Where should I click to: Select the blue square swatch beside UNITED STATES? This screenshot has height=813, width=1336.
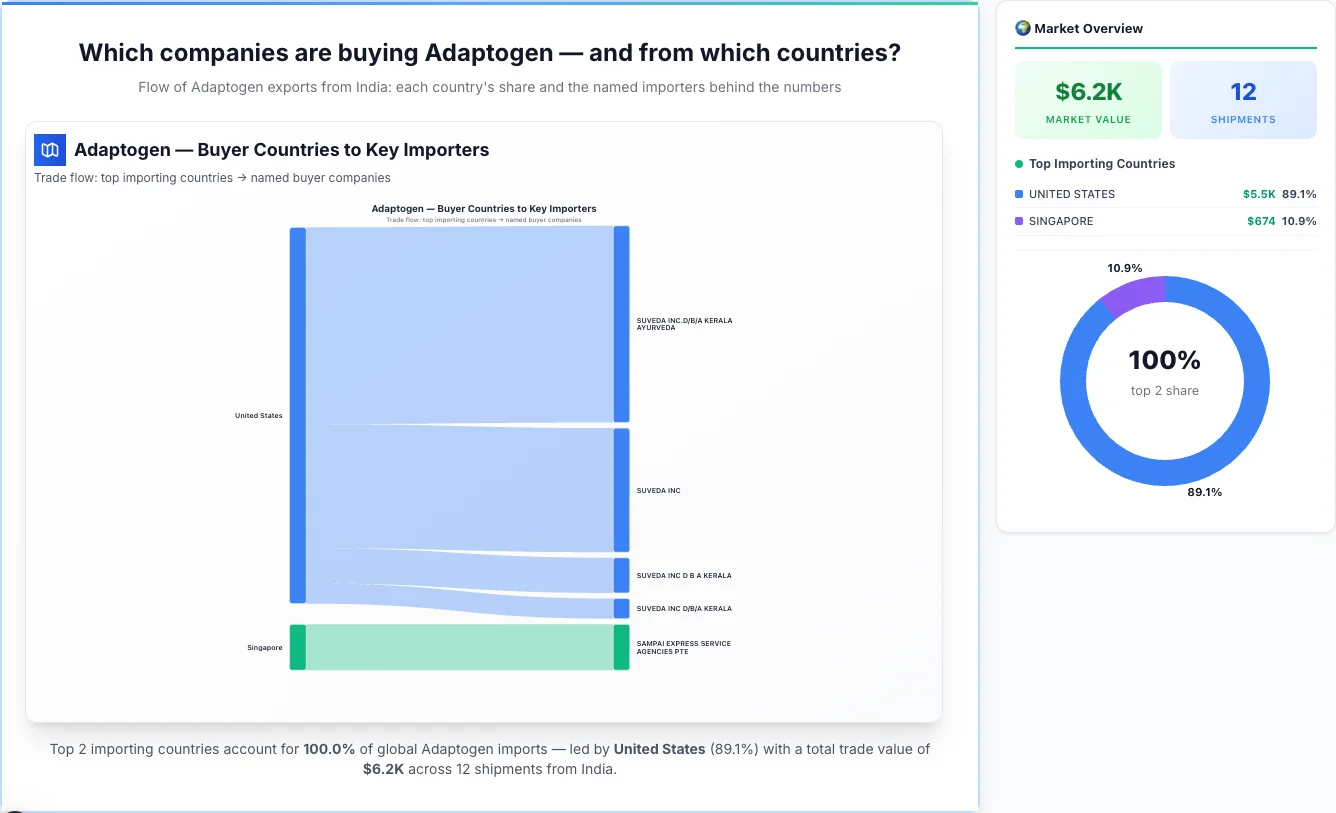point(1020,194)
